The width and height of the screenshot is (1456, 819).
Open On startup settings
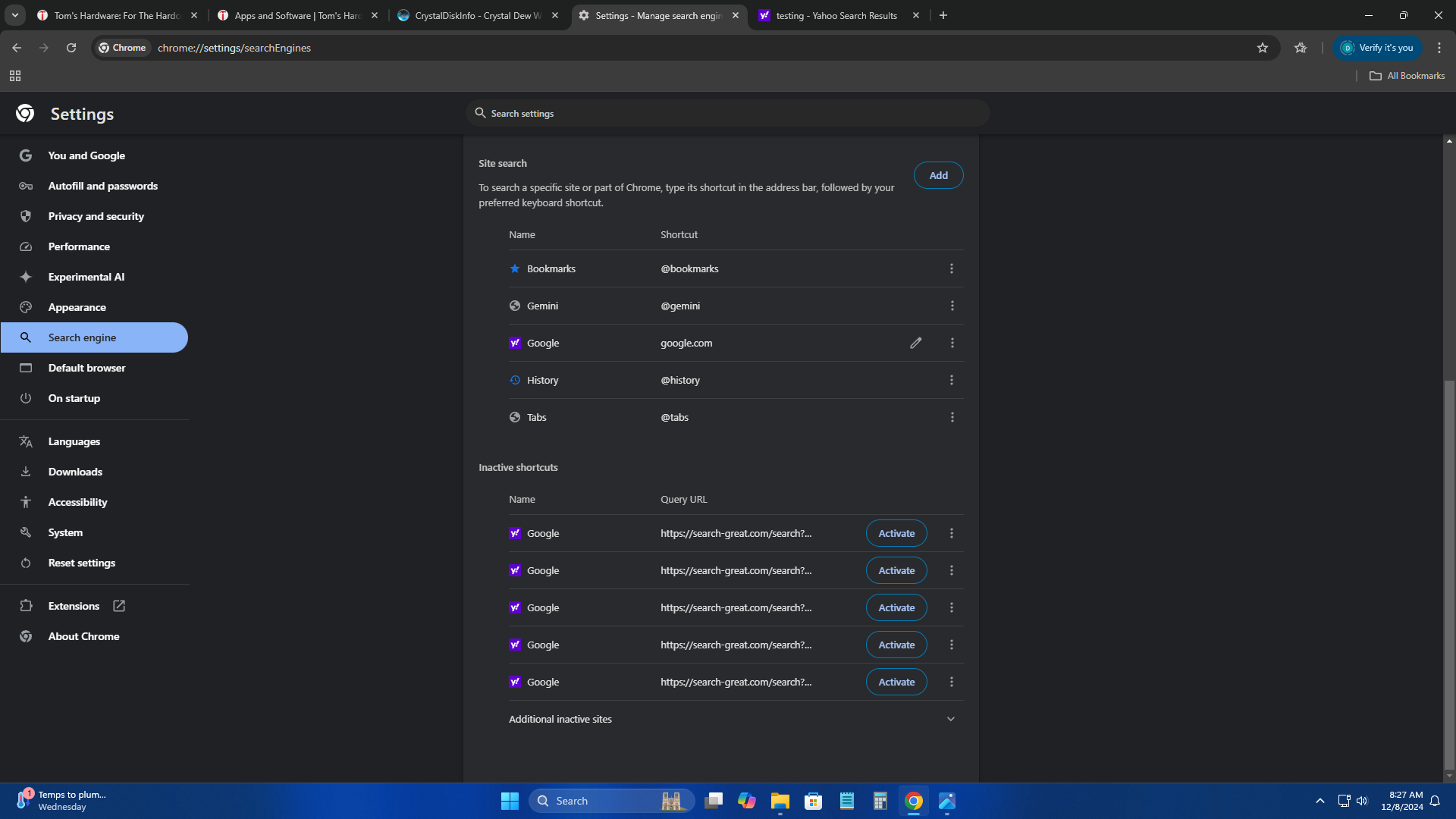point(94,398)
